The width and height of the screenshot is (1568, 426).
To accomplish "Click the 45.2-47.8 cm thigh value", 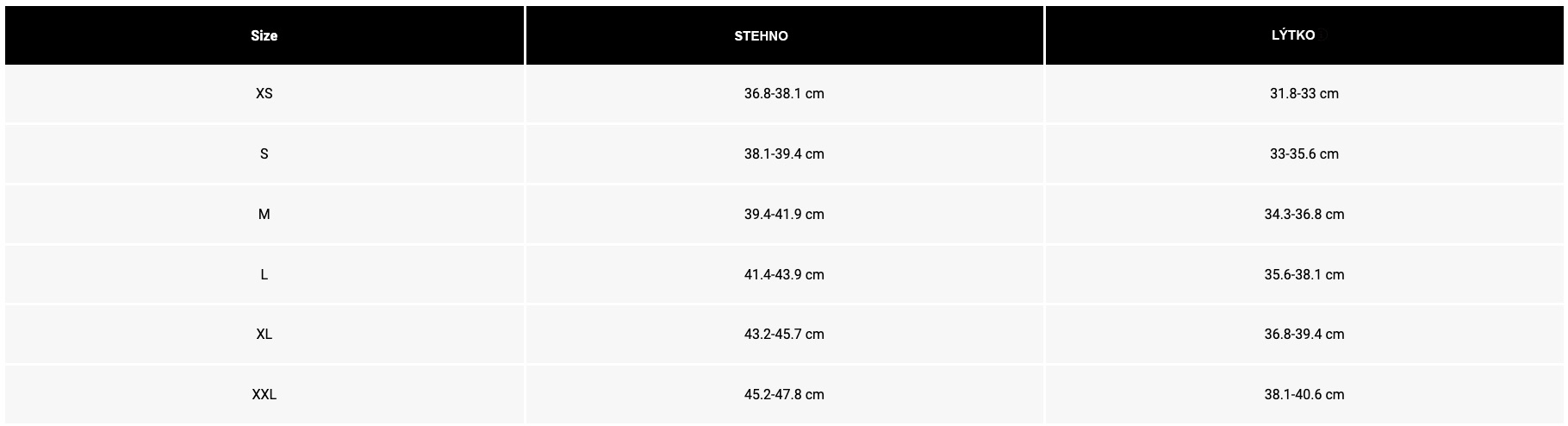I will 785,395.
